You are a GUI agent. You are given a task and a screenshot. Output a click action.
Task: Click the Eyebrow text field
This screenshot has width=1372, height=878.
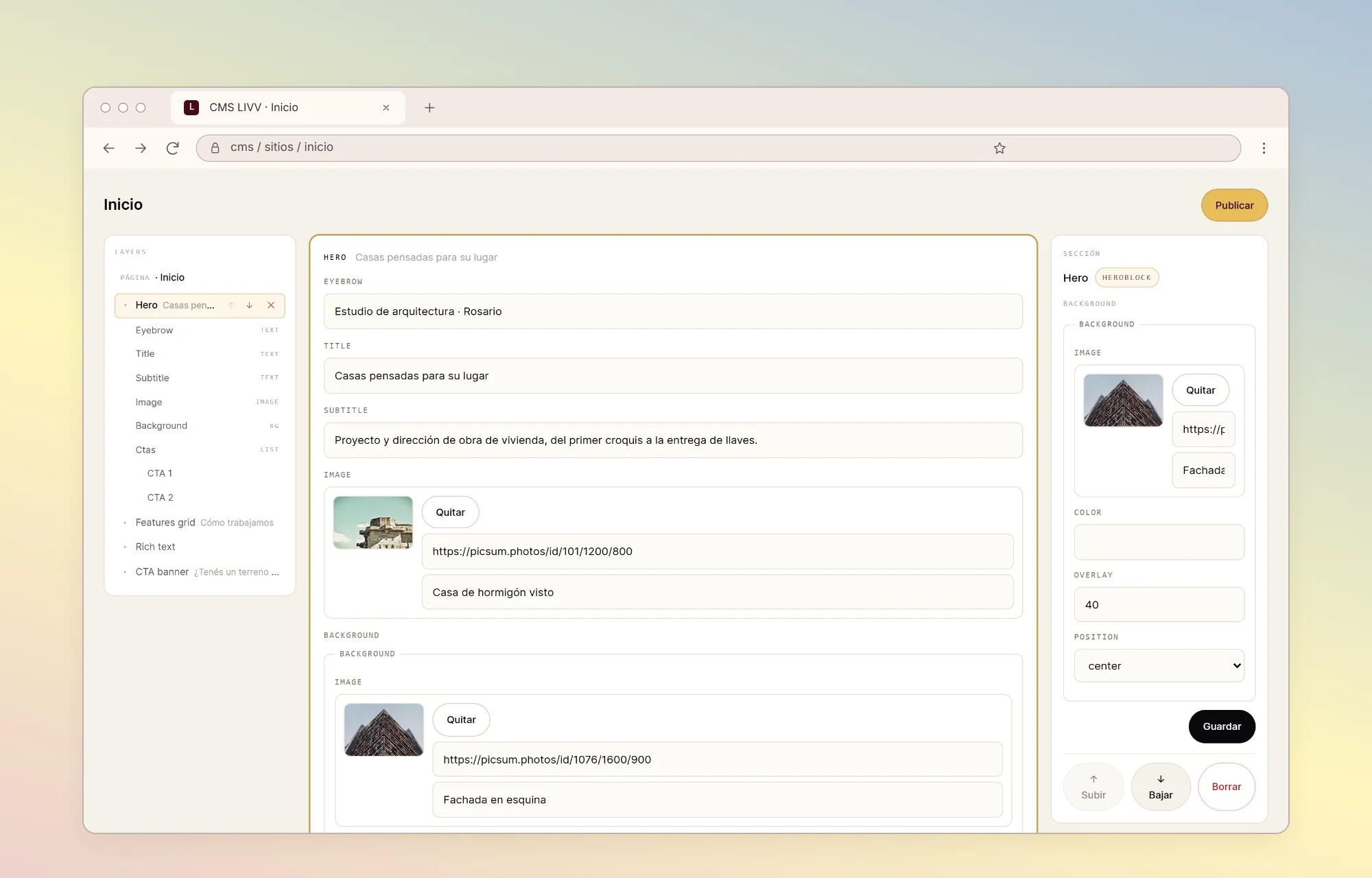tap(673, 311)
